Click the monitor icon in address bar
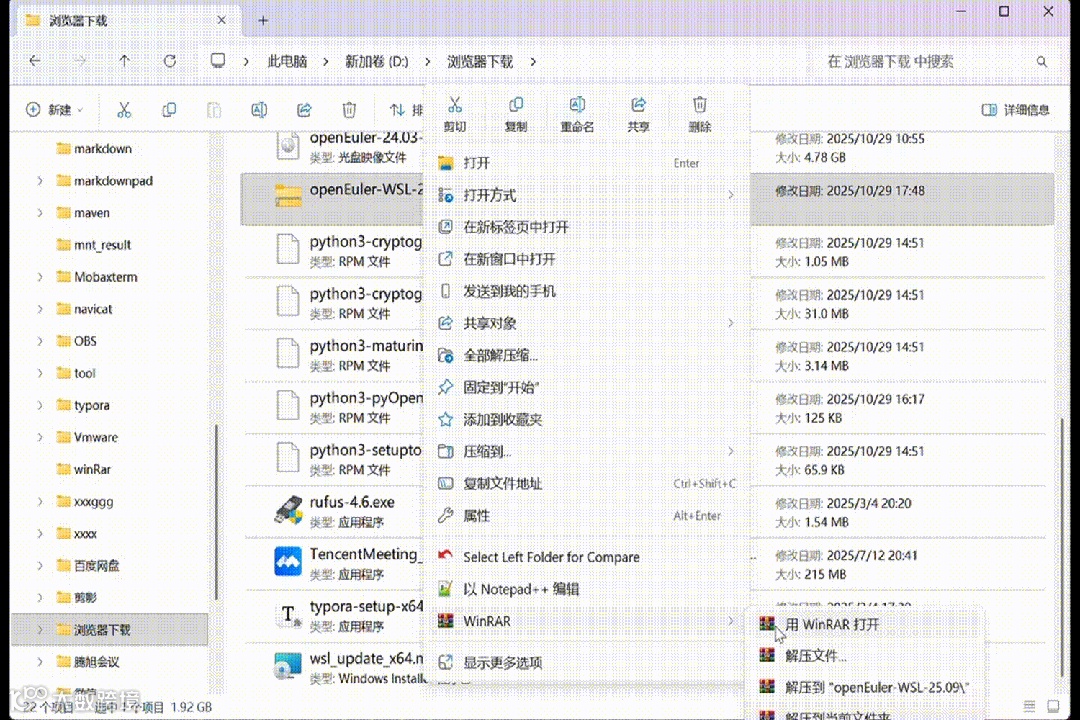Screen dimensions: 1080x720 tap(218, 61)
